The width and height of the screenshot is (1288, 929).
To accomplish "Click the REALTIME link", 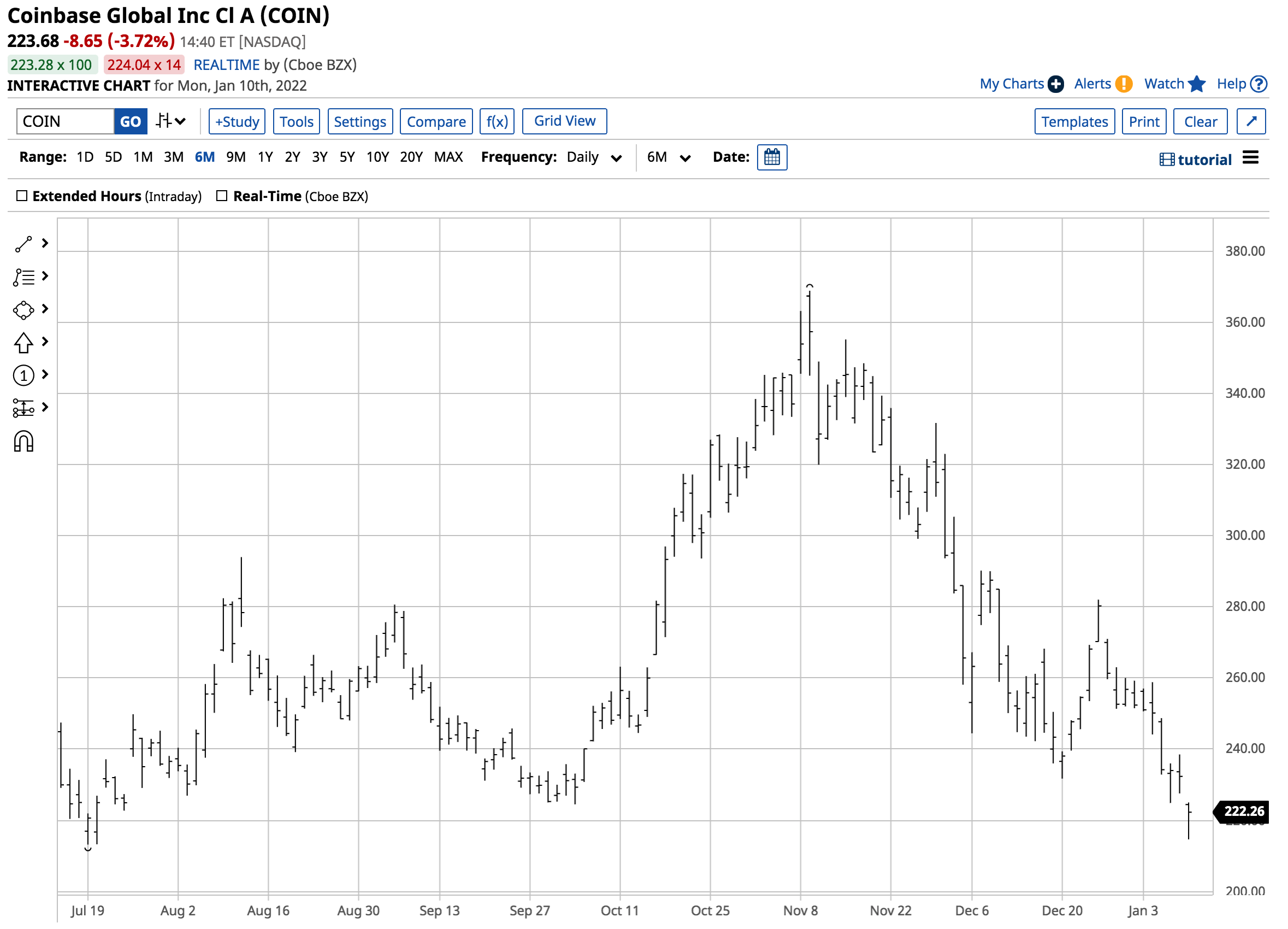I will tap(227, 65).
